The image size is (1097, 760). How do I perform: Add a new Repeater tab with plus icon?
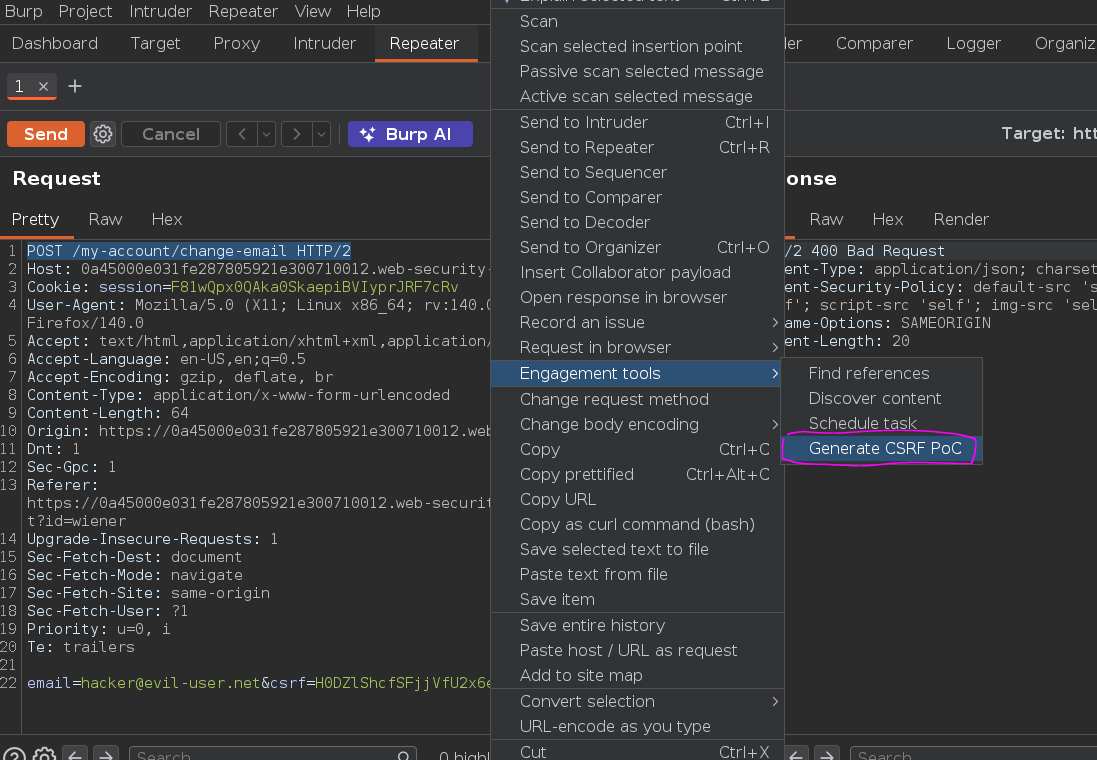tap(75, 86)
